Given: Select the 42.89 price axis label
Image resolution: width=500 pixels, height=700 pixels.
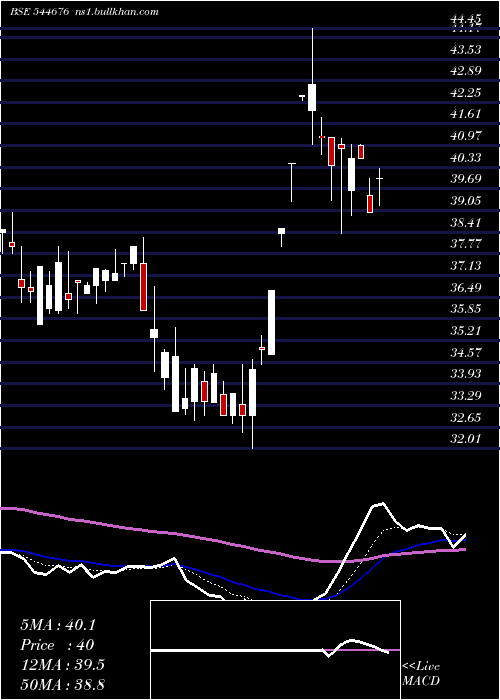Looking at the screenshot, I should point(466,71).
